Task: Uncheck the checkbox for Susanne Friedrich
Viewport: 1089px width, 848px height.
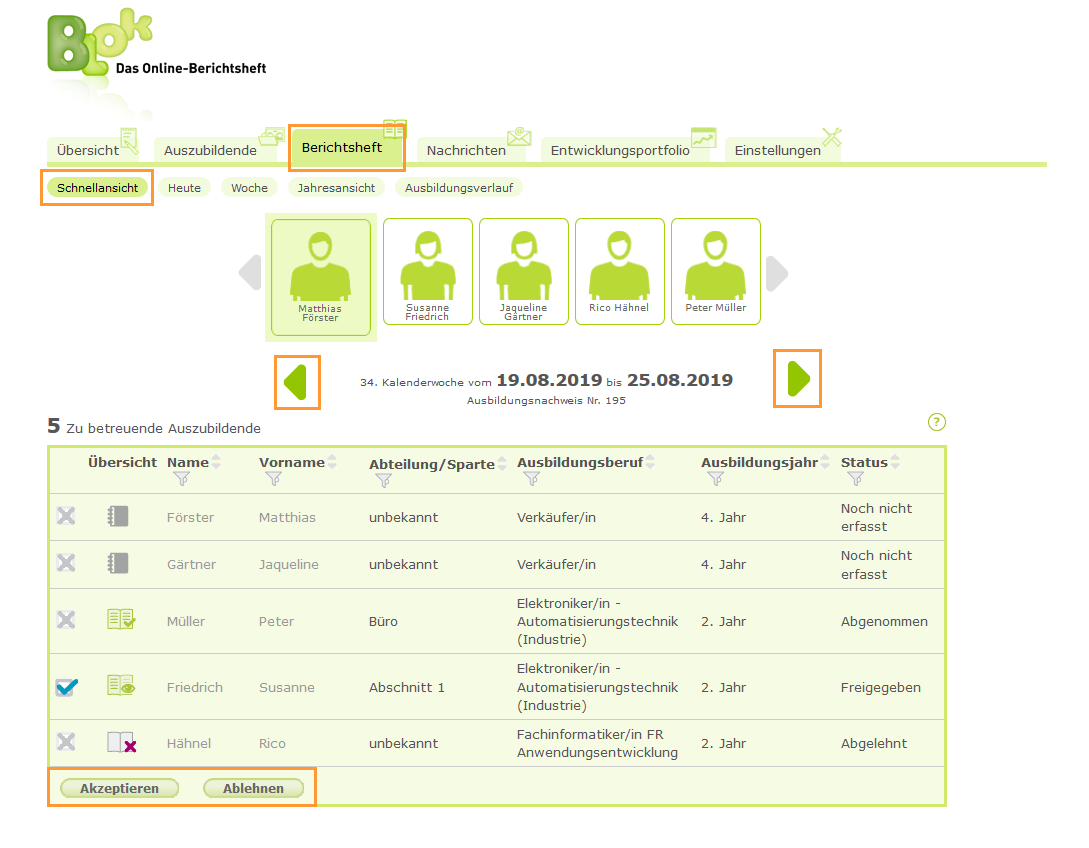Action: click(66, 687)
